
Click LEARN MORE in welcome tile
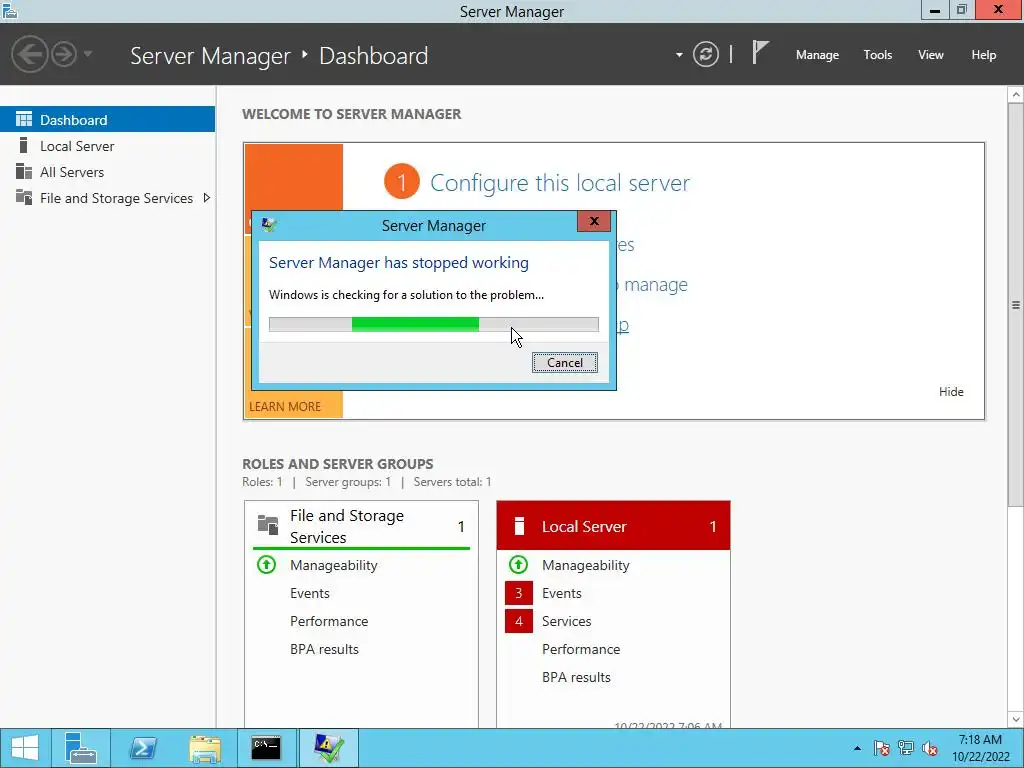pos(285,406)
